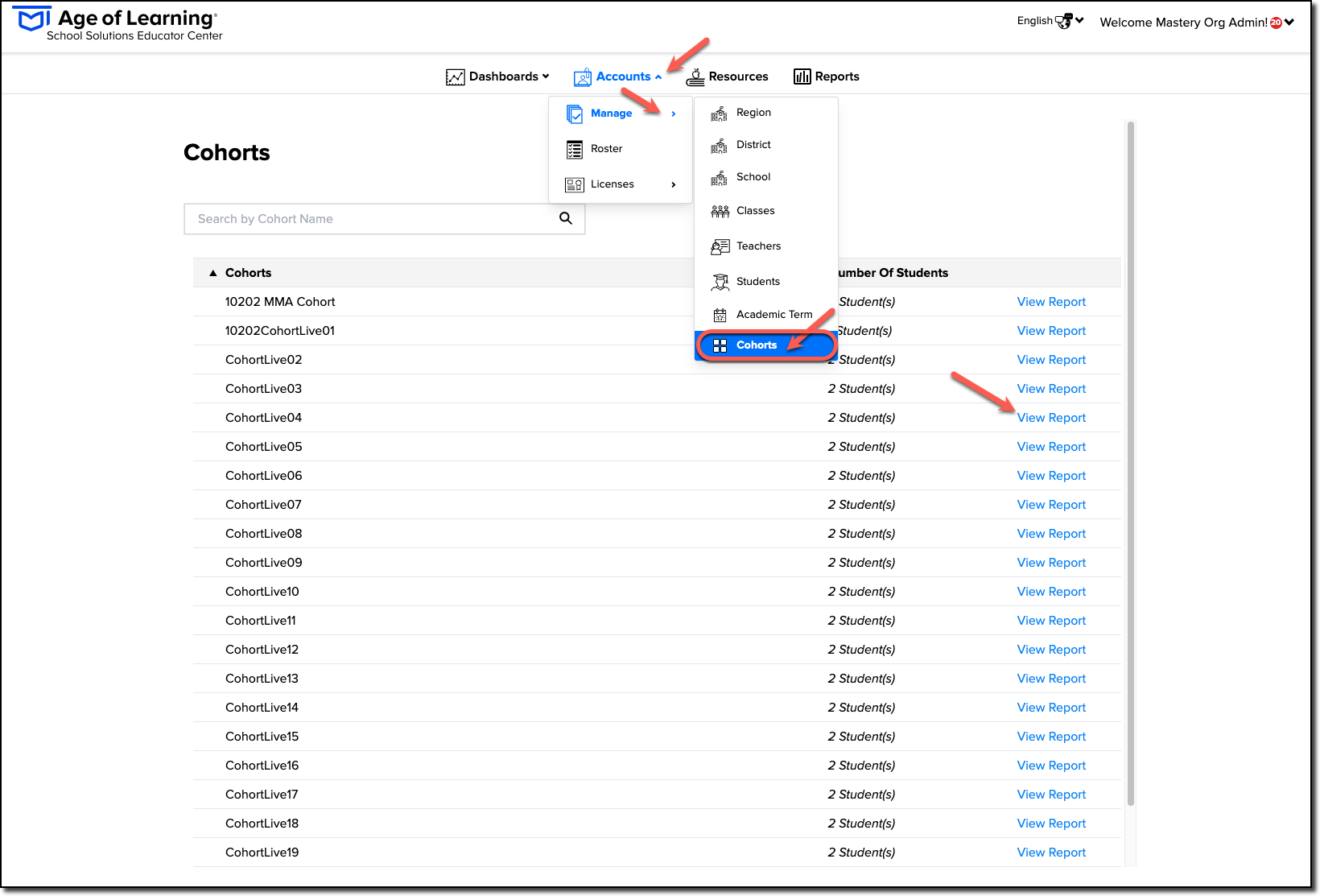The height and width of the screenshot is (896, 1320).
Task: Click the Academic Term calendar icon
Action: [x=720, y=316]
